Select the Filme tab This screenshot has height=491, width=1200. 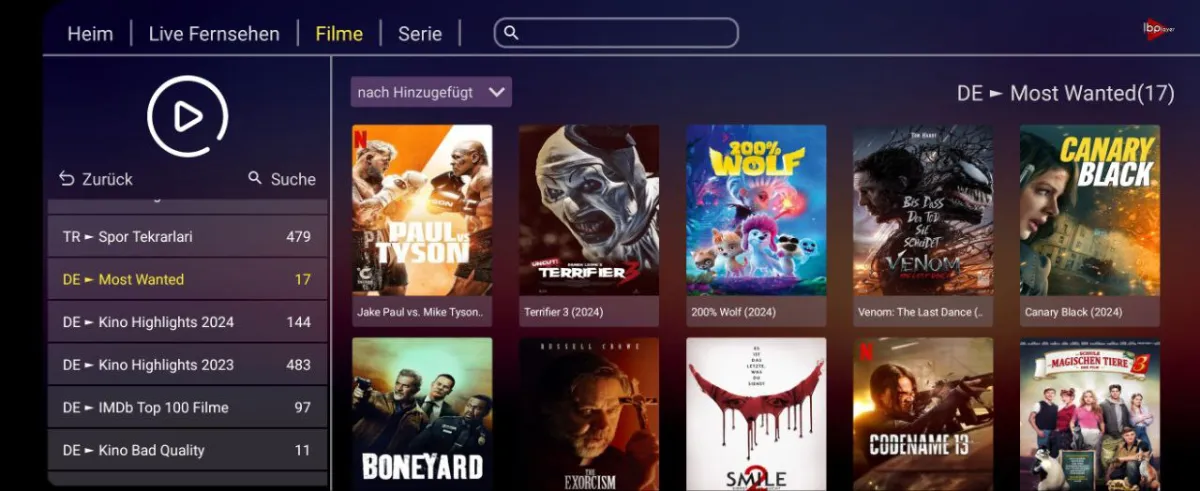tap(339, 34)
